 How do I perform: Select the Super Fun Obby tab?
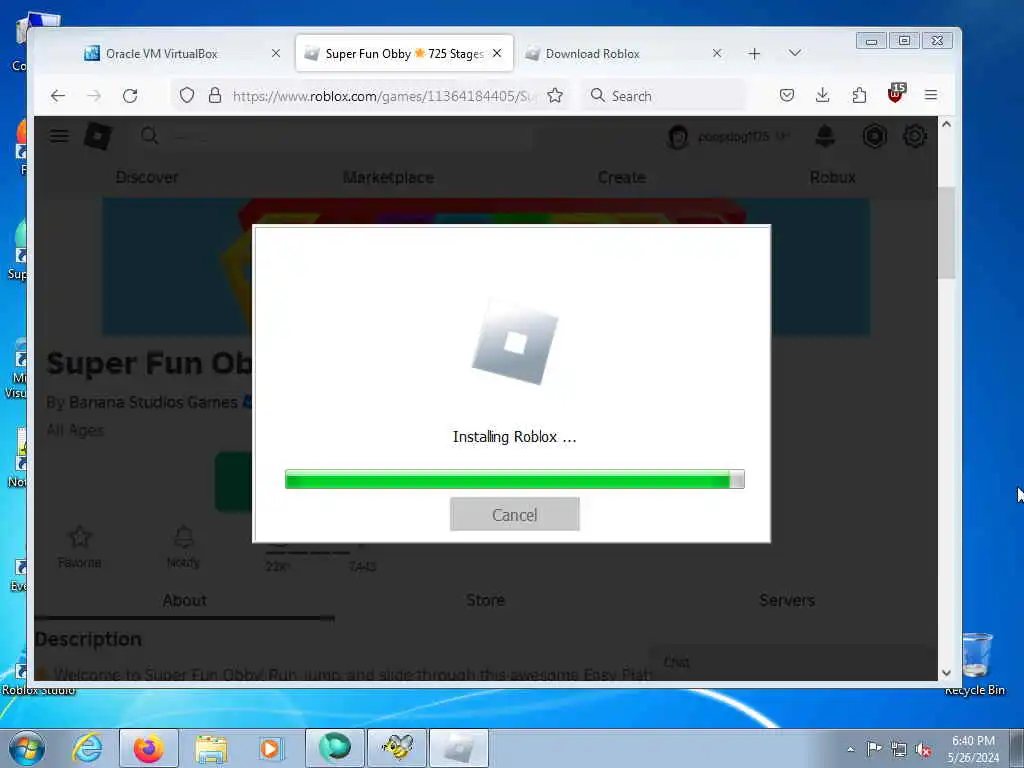[404, 54]
